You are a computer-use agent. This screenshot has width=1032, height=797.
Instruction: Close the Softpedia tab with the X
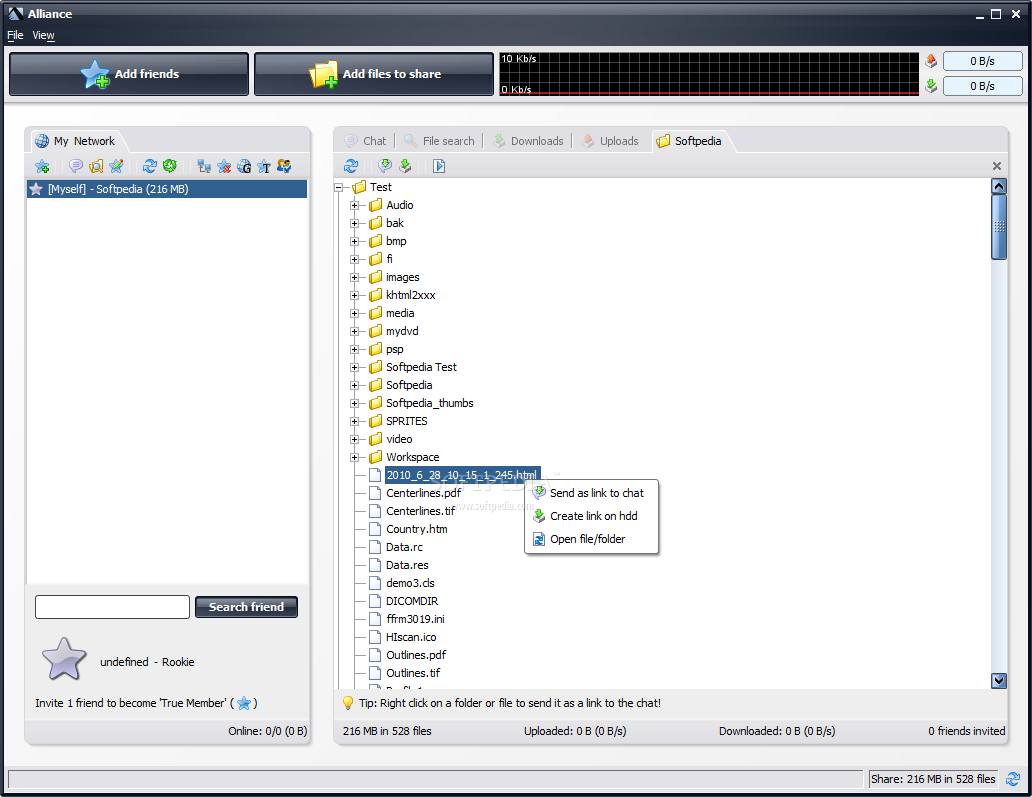(996, 166)
